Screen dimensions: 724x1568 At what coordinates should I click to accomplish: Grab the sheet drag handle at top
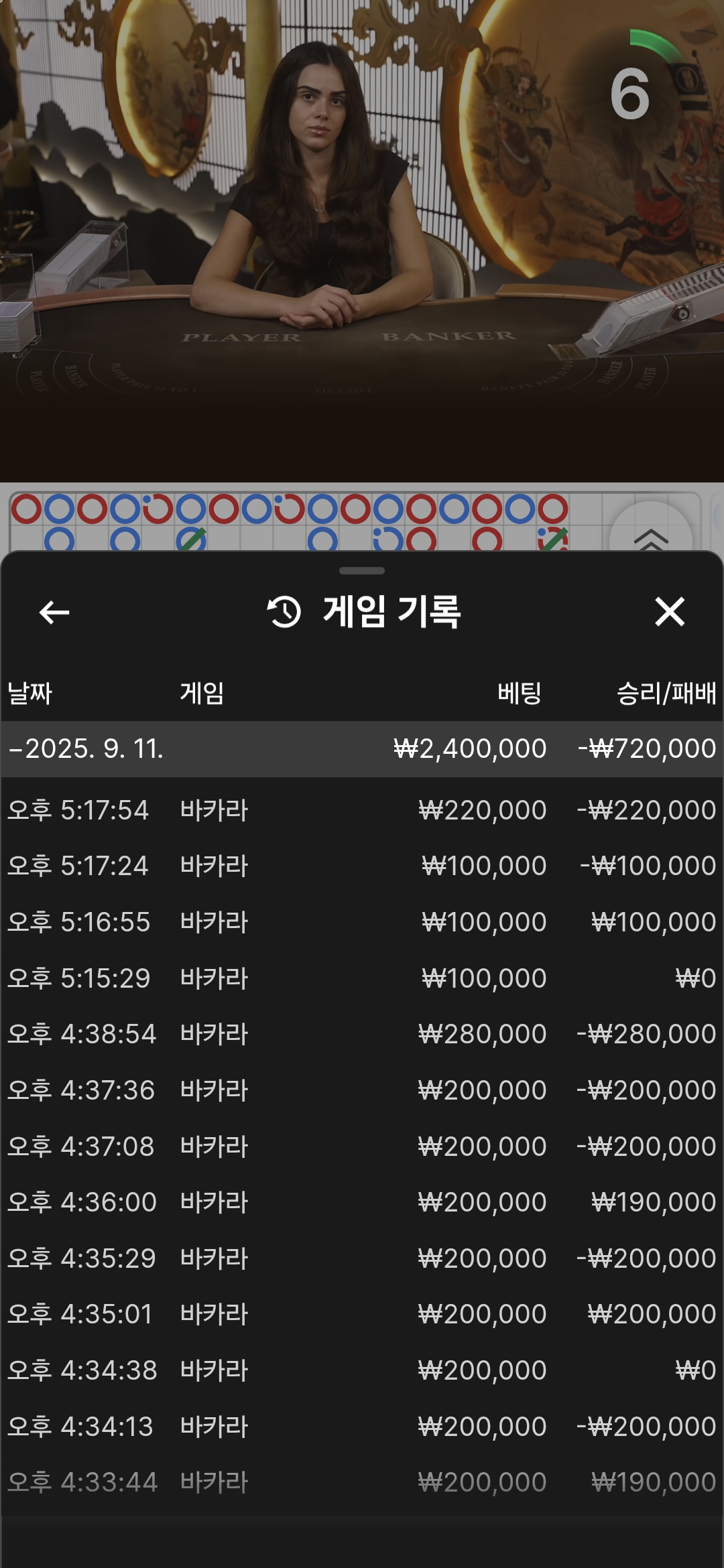(362, 571)
